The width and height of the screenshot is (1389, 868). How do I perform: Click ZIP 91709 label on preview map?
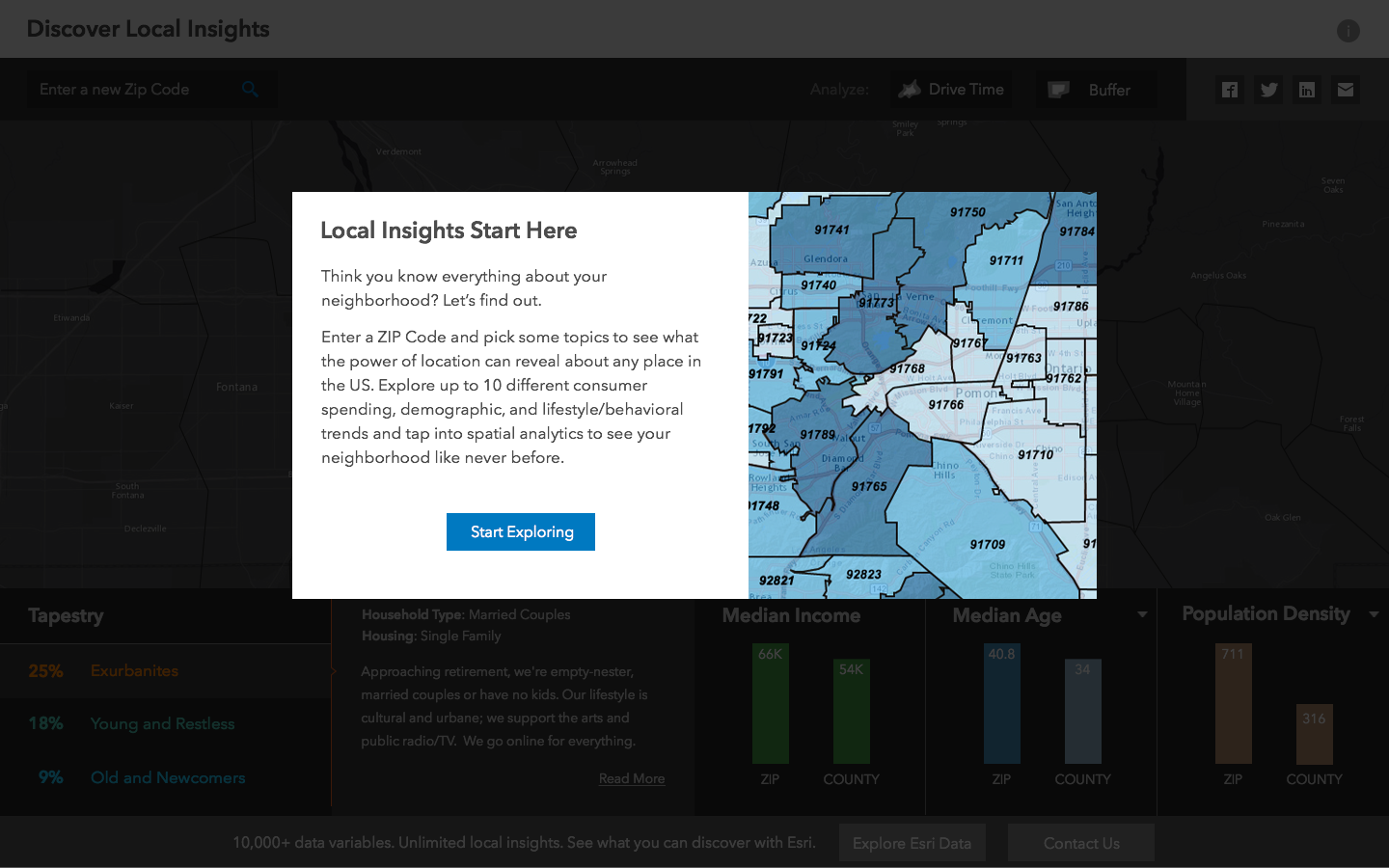[x=988, y=544]
